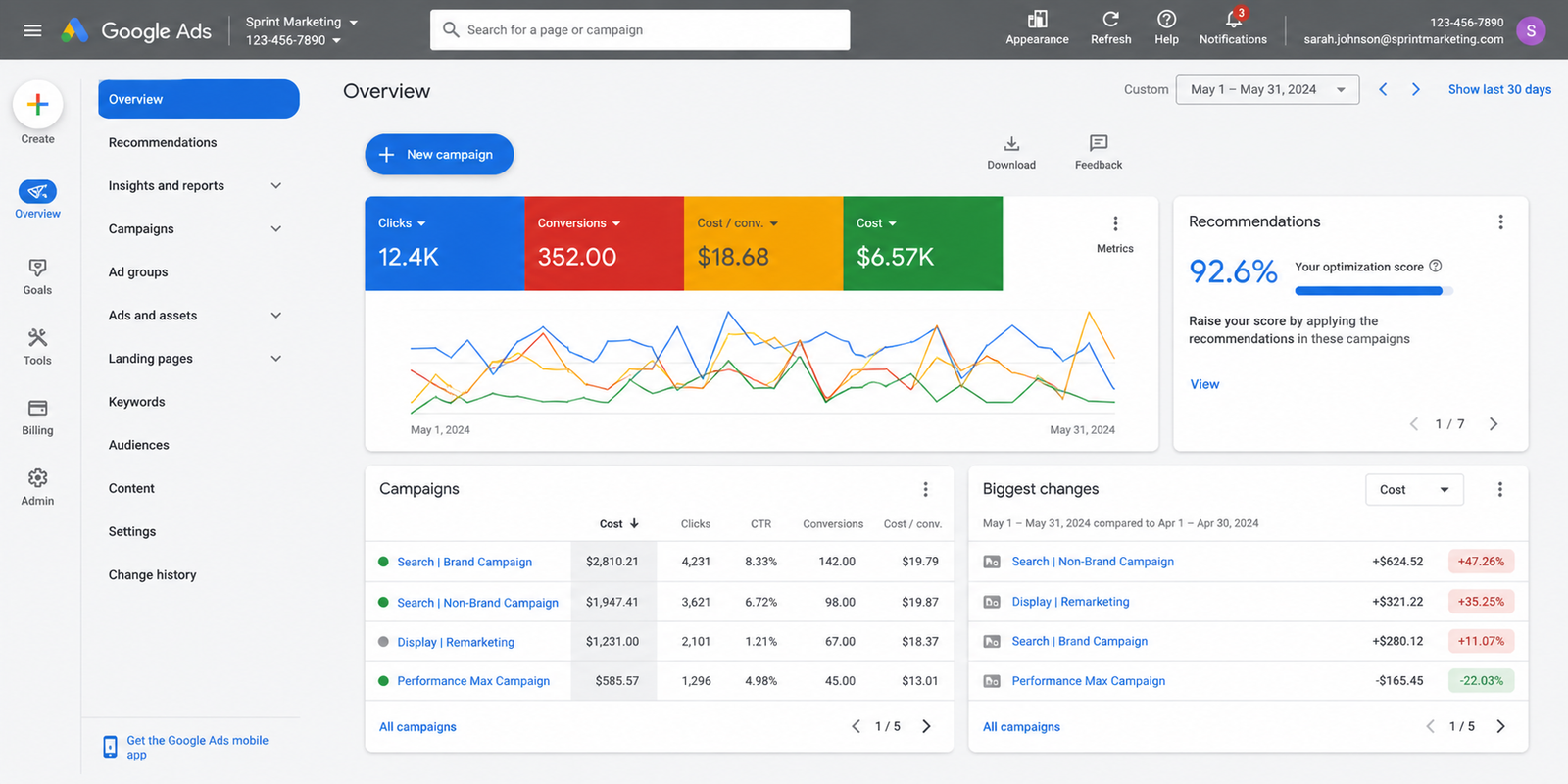
Task: Open Keywords nav item
Action: point(136,402)
